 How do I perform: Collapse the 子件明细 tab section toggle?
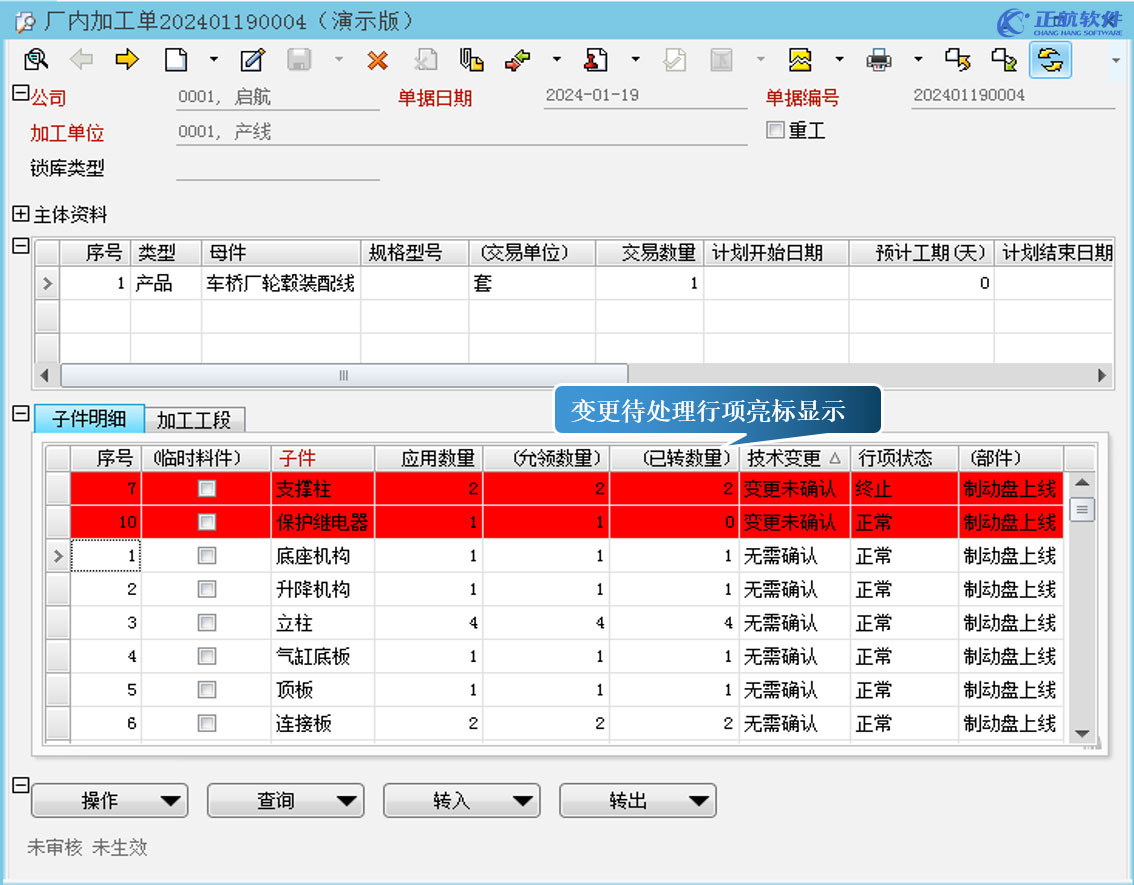[x=20, y=413]
